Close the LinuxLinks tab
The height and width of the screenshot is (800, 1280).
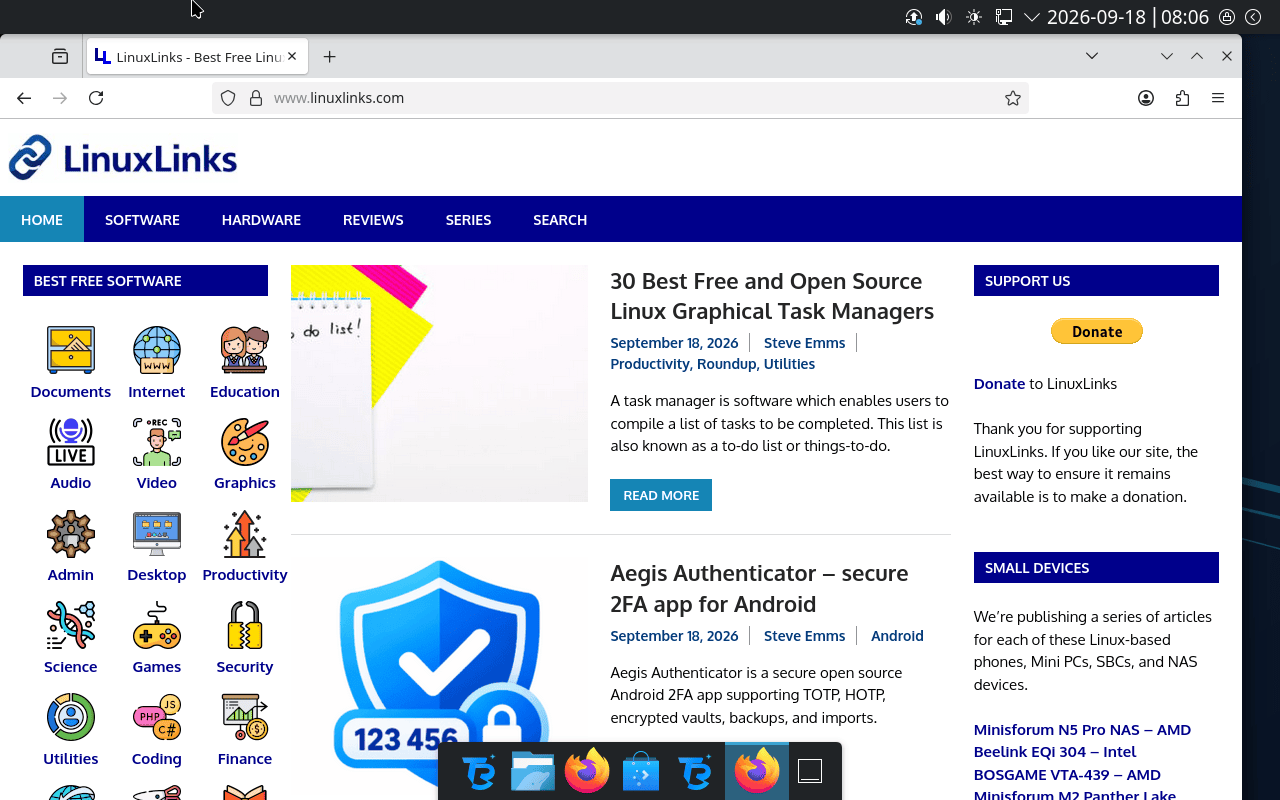[292, 57]
